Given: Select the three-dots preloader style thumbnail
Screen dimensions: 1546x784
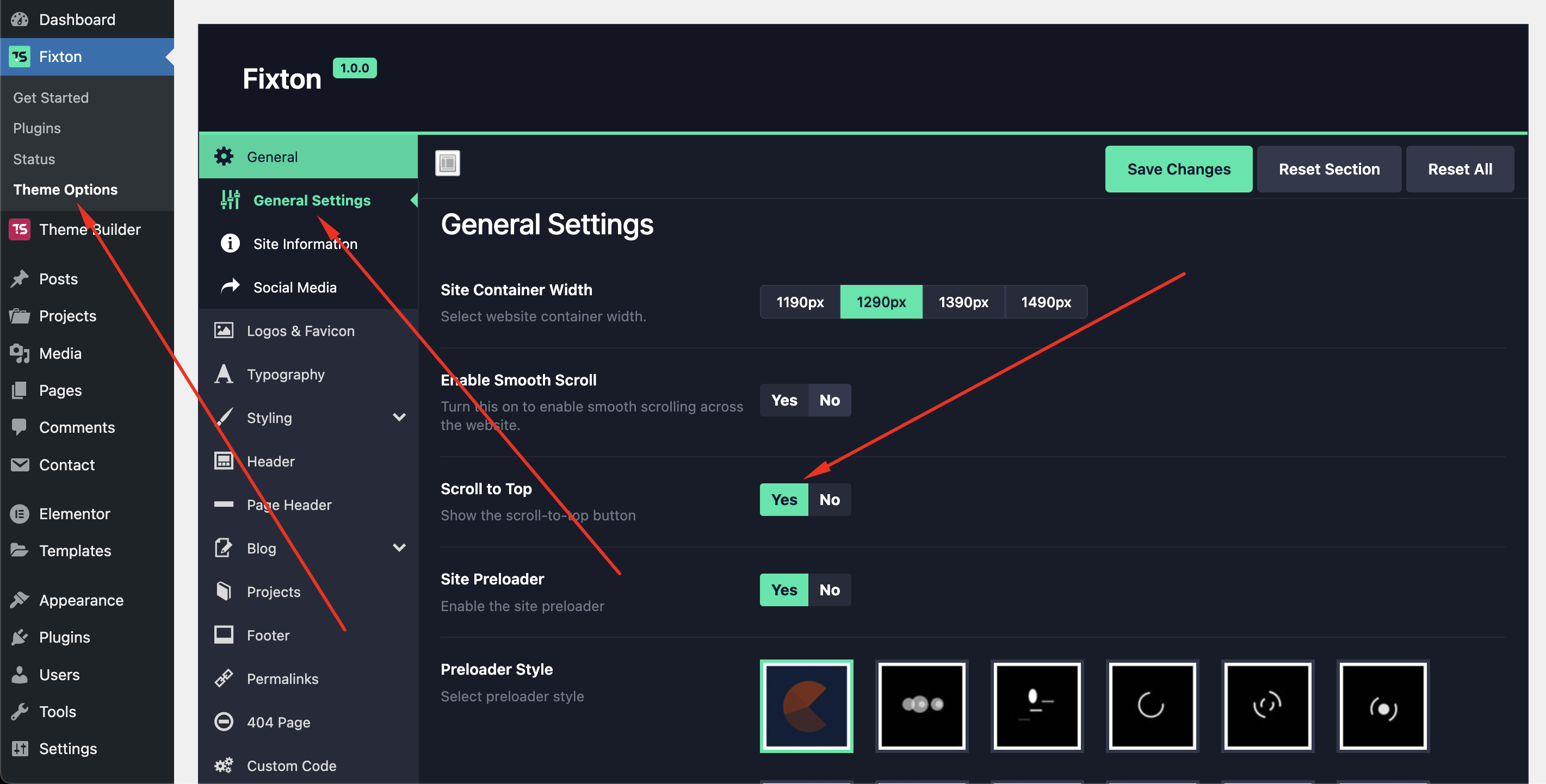Looking at the screenshot, I should (922, 705).
